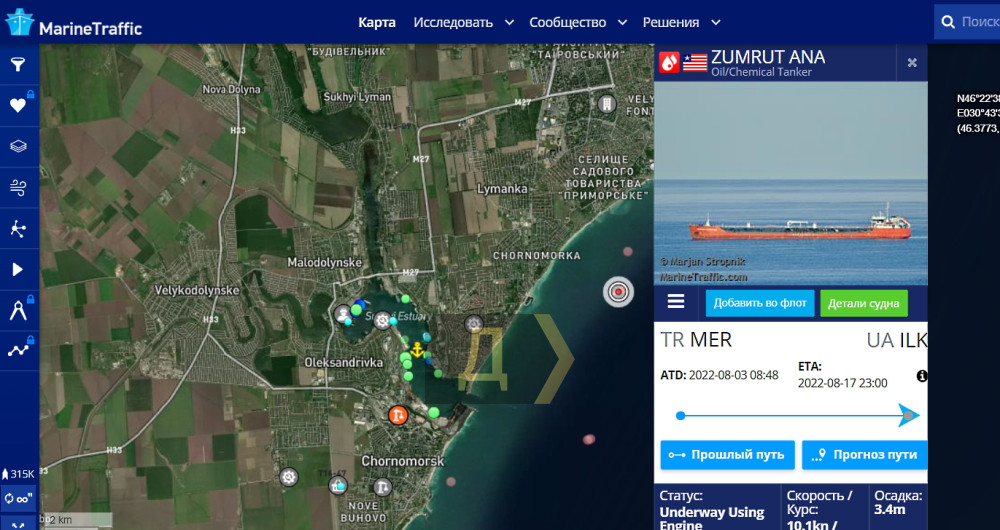Click the Прошлый путь button
Image resolution: width=1000 pixels, height=530 pixels.
(728, 455)
